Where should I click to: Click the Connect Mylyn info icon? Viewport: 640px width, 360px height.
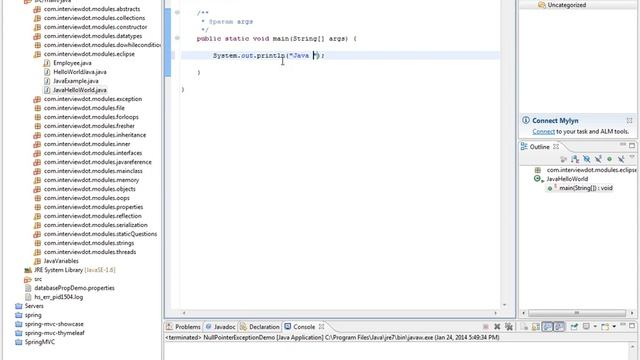click(x=526, y=120)
